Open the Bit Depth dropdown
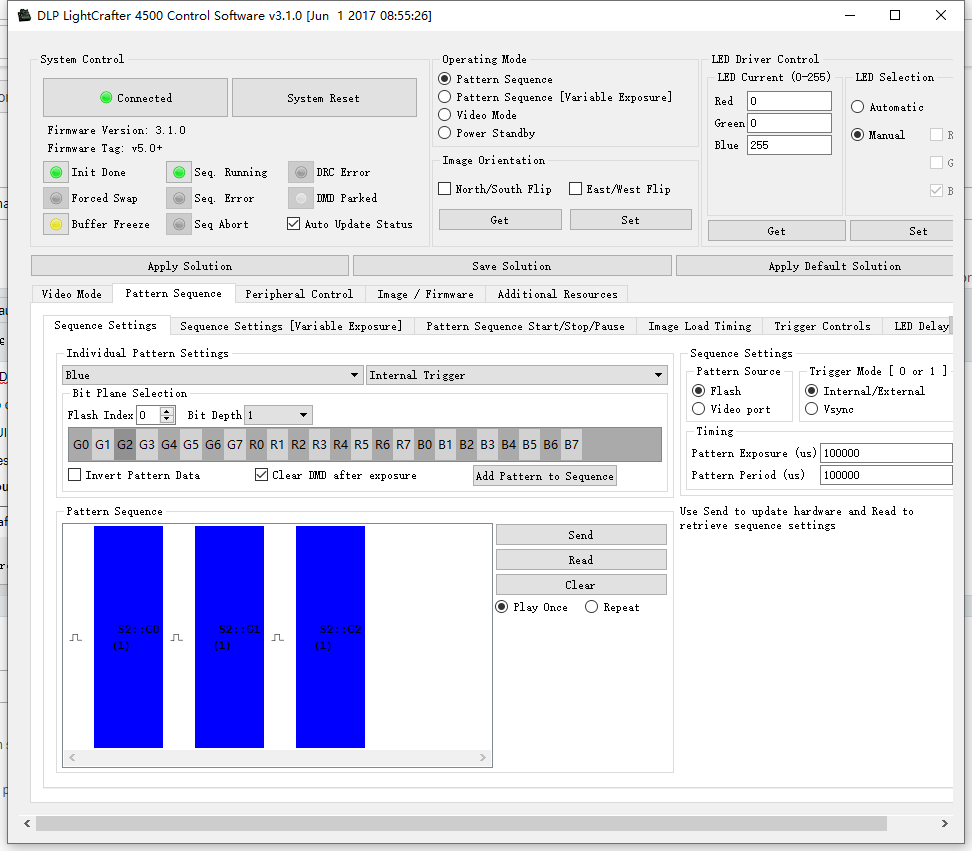The image size is (972, 851). (x=278, y=415)
